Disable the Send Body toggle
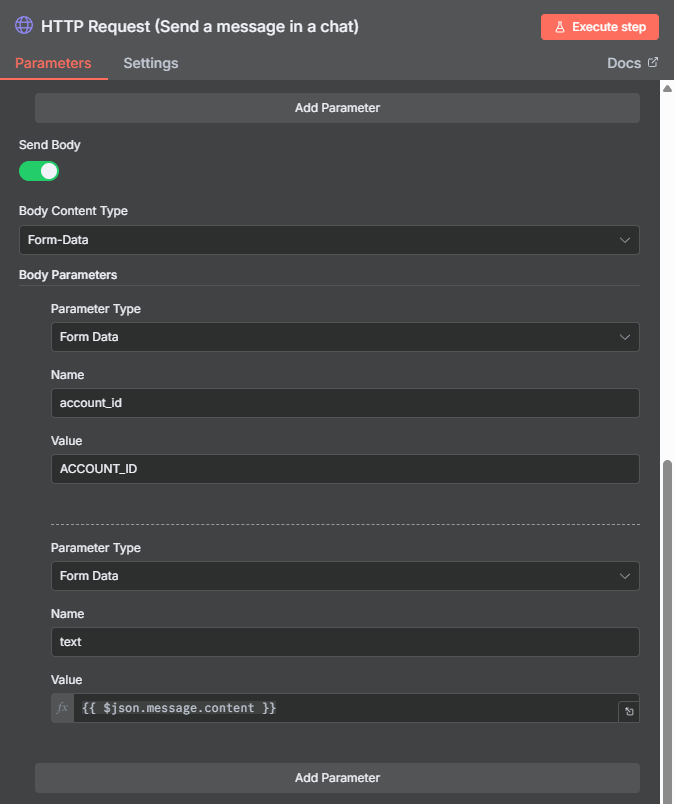This screenshot has height=804, width=674. pos(39,171)
